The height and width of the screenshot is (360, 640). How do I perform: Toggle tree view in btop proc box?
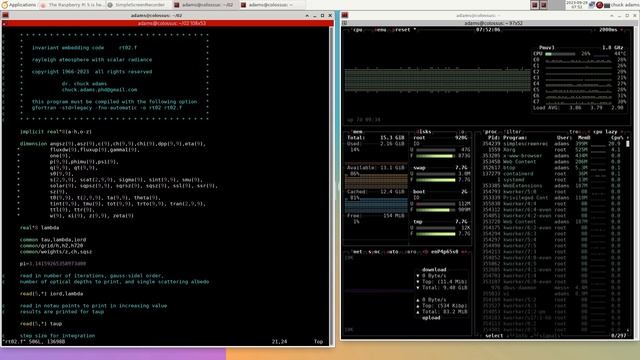[x=575, y=132]
